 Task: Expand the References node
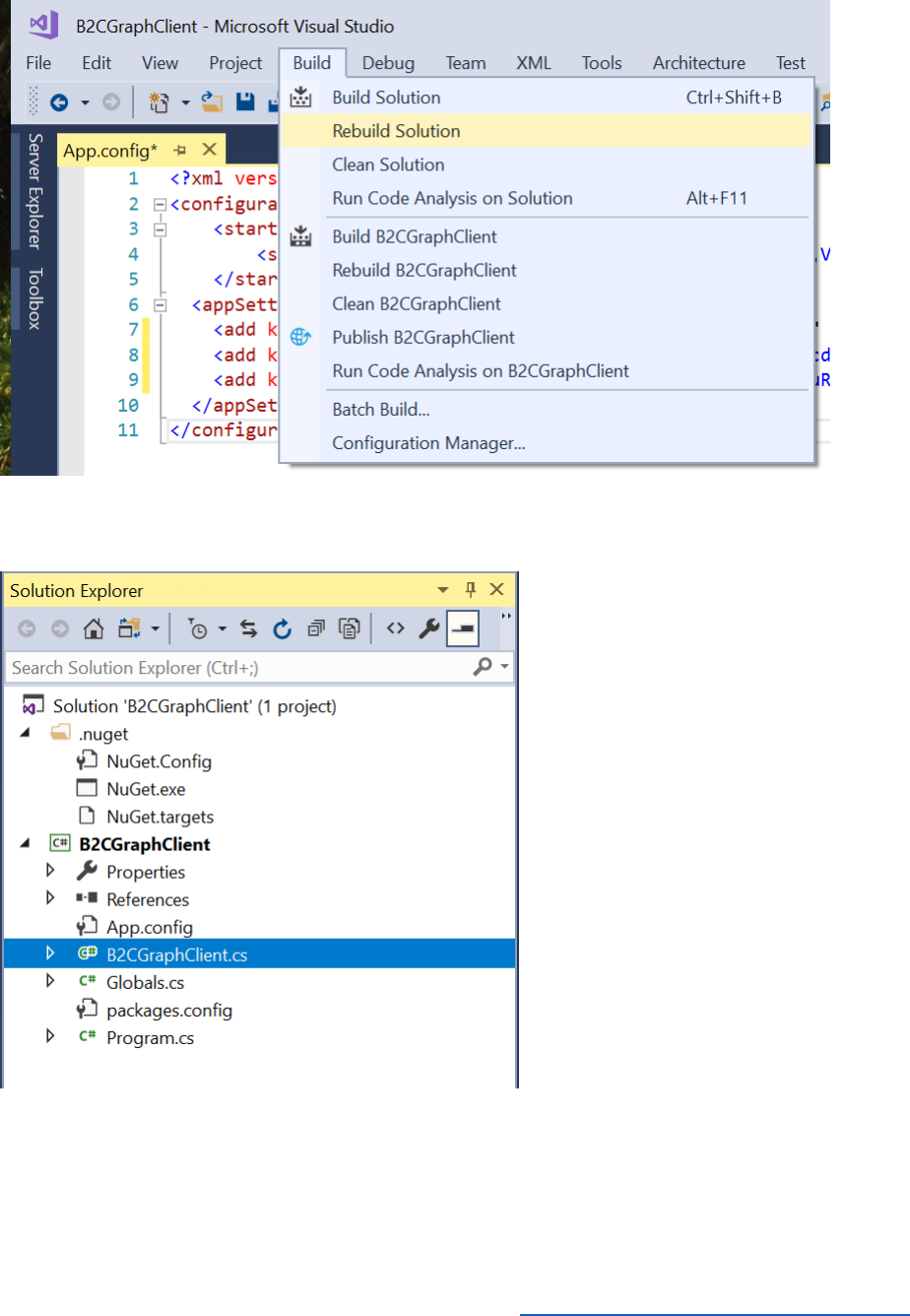[50, 898]
